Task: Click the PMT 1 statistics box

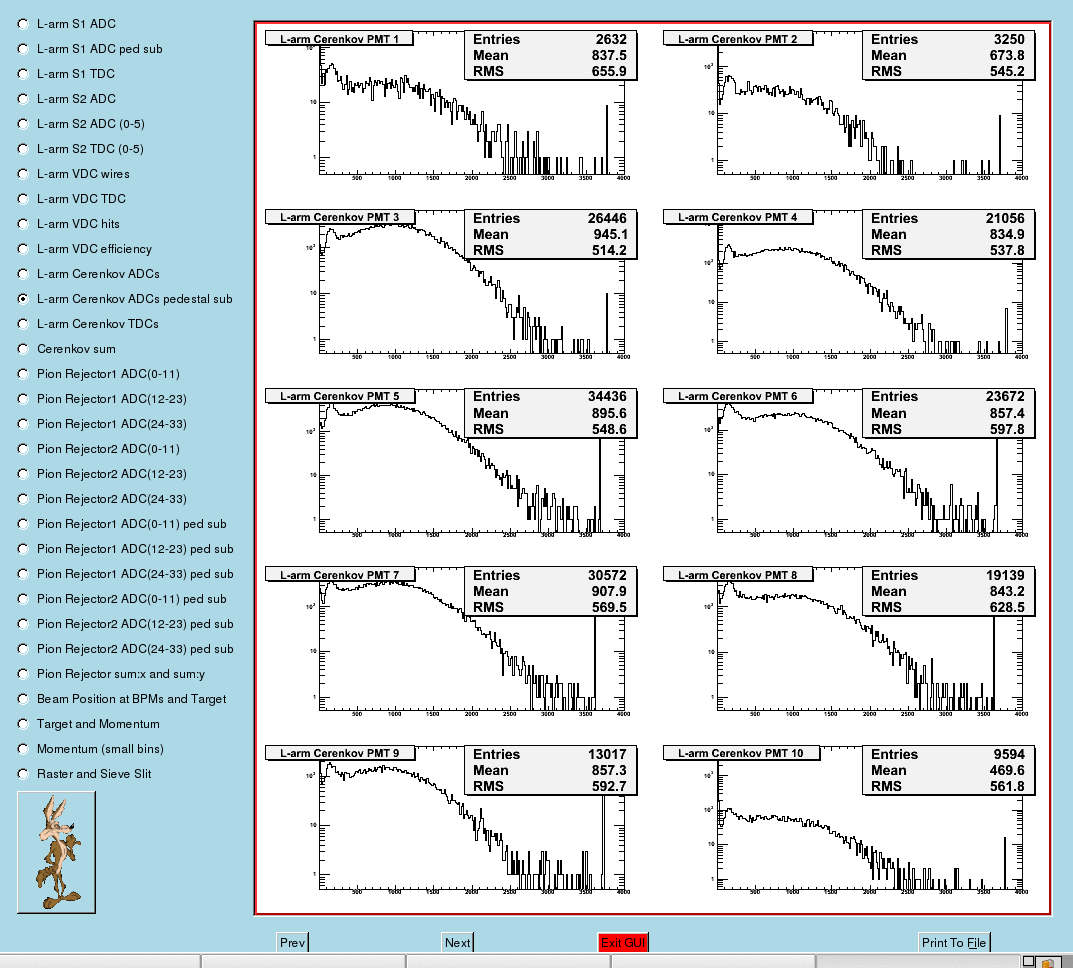Action: click(550, 55)
